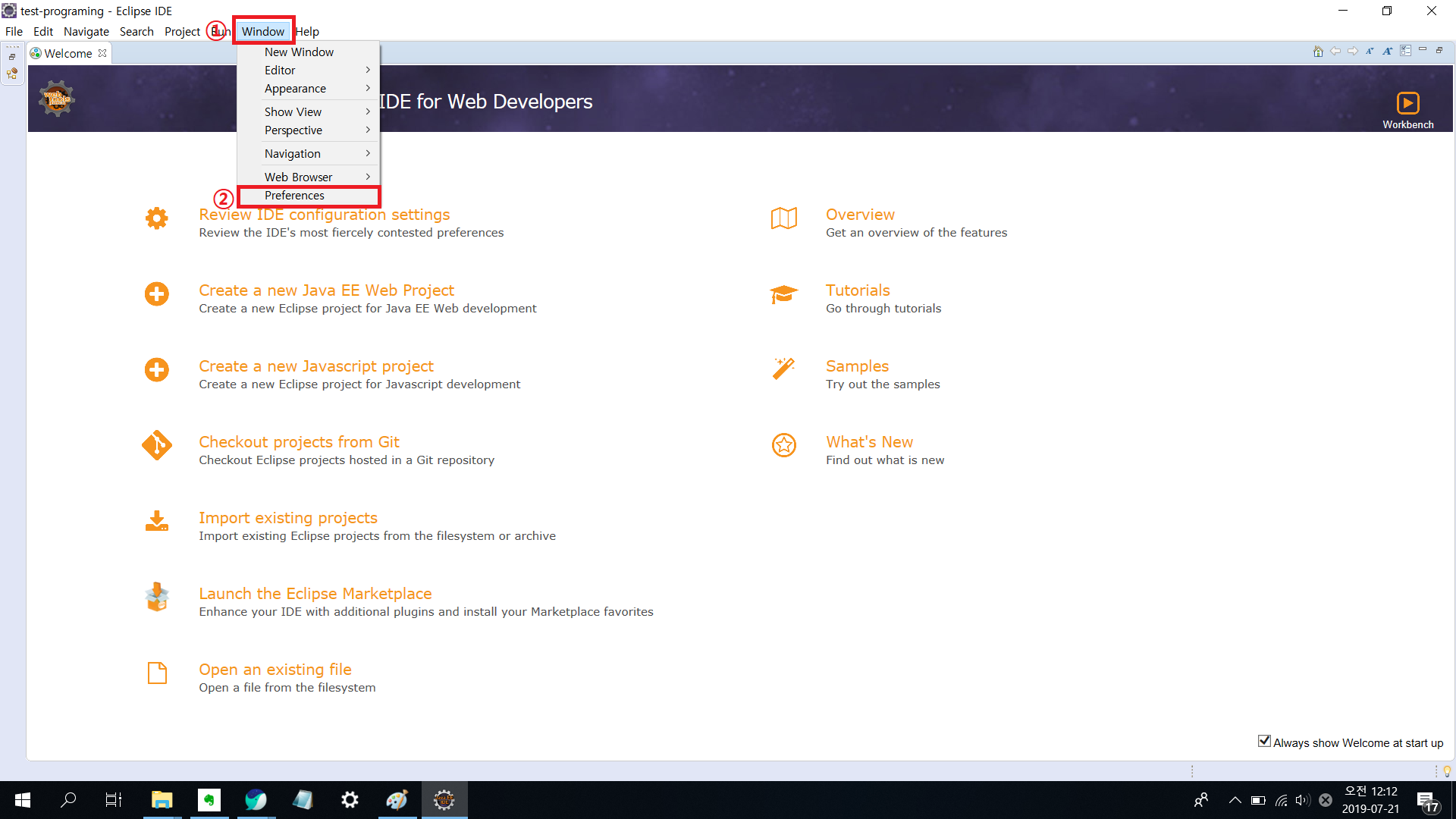Reduce the Welcome page font size
The height and width of the screenshot is (819, 1456).
click(x=1370, y=52)
